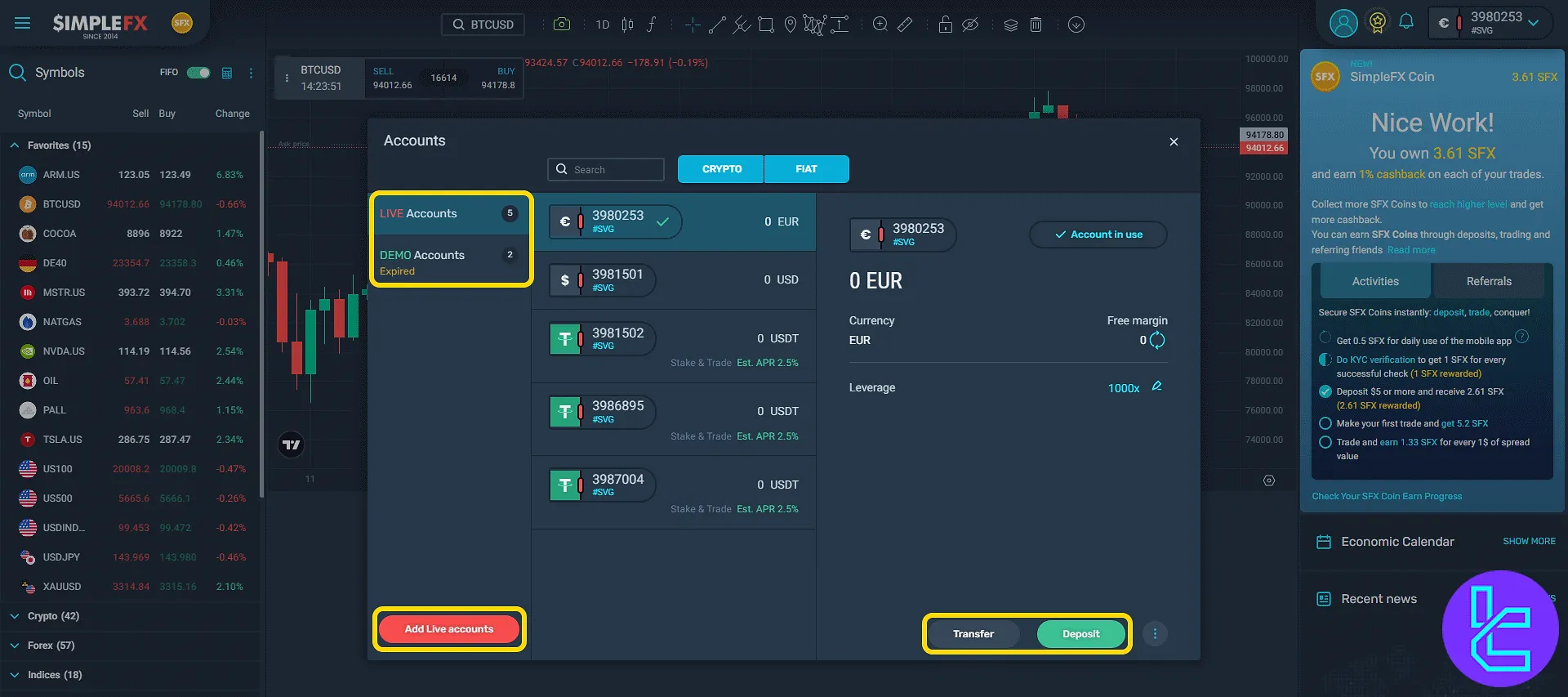1568x697 pixels.
Task: Click the green Deposit button
Action: point(1081,634)
